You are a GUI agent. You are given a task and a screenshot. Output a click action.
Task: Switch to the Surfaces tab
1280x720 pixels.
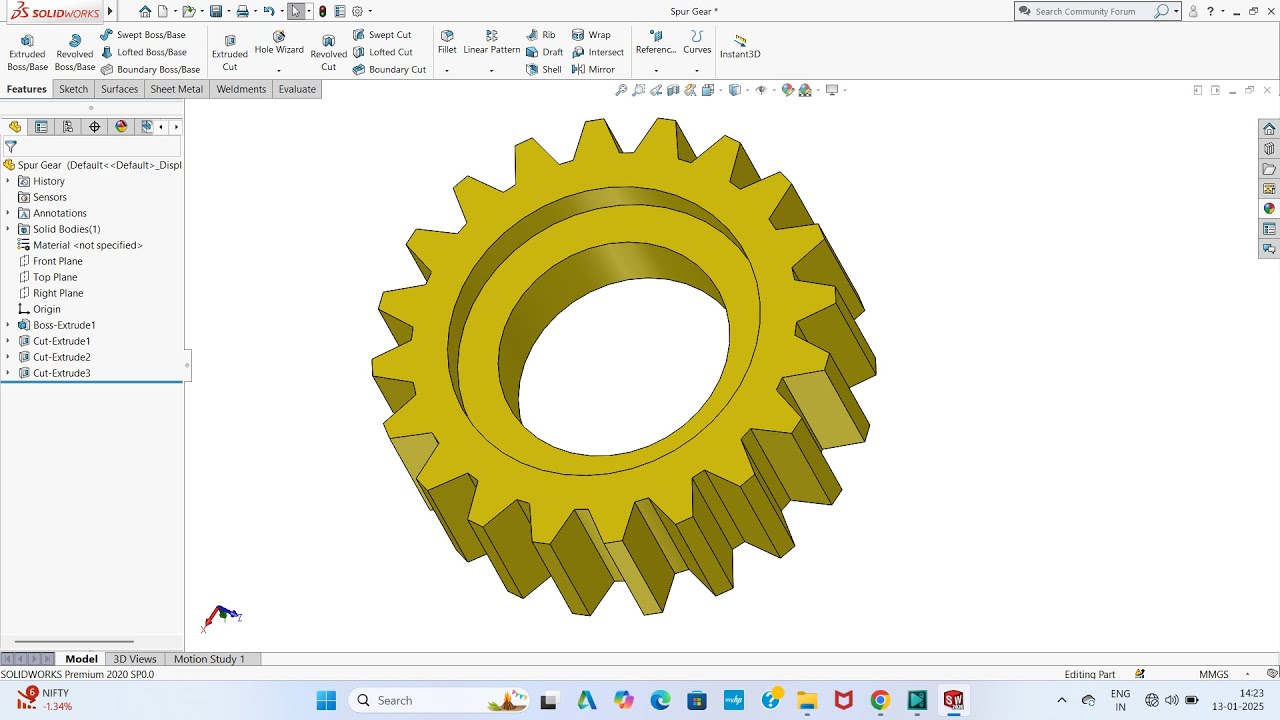point(119,89)
